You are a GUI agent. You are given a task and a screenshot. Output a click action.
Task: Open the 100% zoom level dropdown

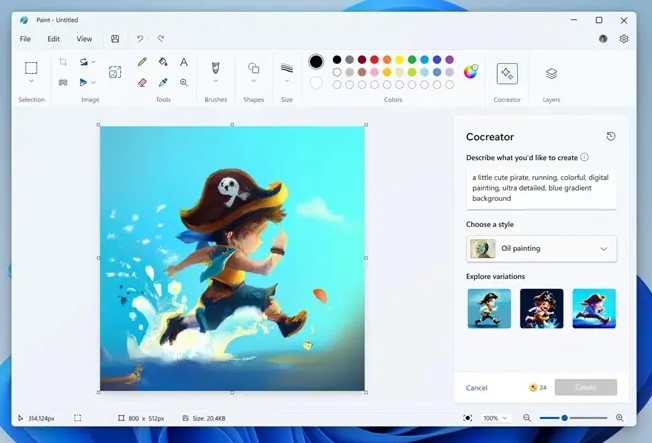(495, 418)
